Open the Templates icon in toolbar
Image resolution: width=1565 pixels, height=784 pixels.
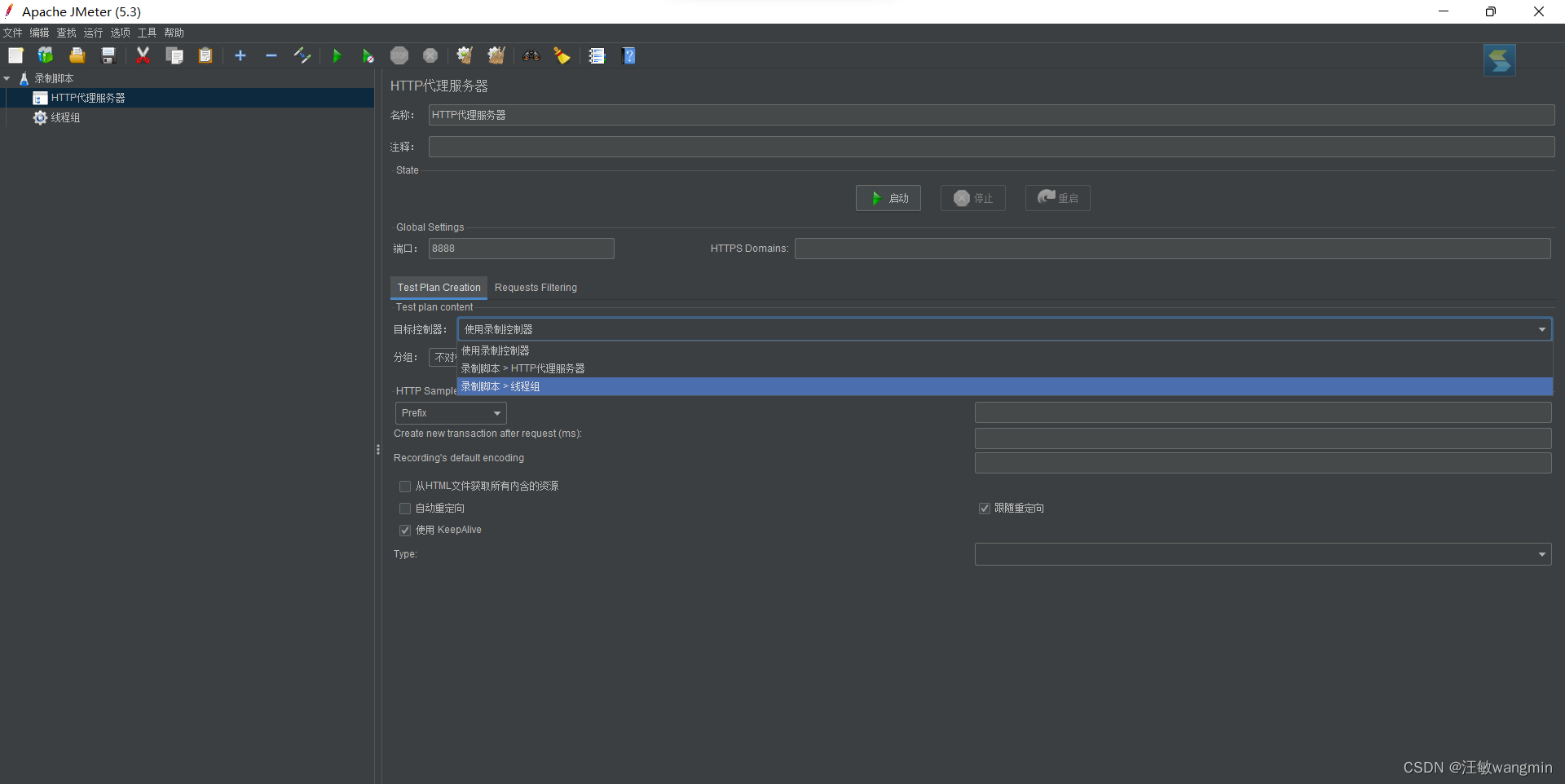pyautogui.click(x=46, y=55)
